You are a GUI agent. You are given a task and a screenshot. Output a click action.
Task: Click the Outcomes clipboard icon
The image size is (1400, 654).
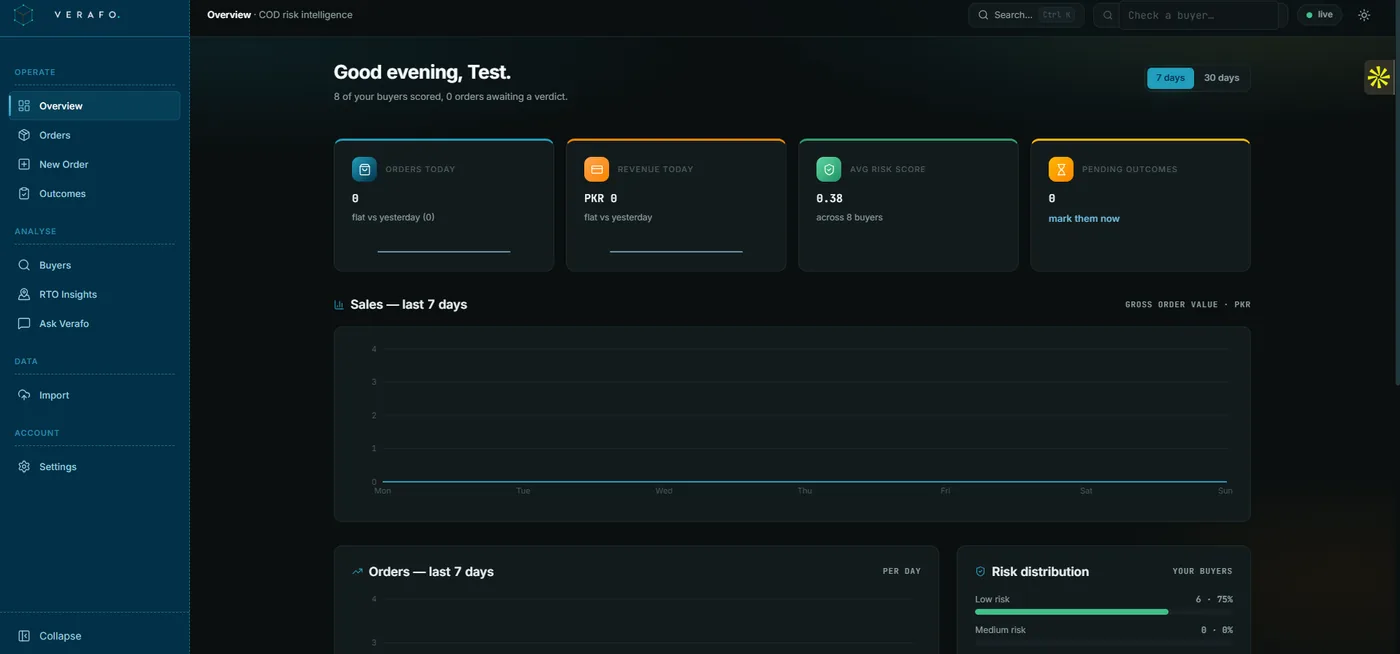[24, 193]
